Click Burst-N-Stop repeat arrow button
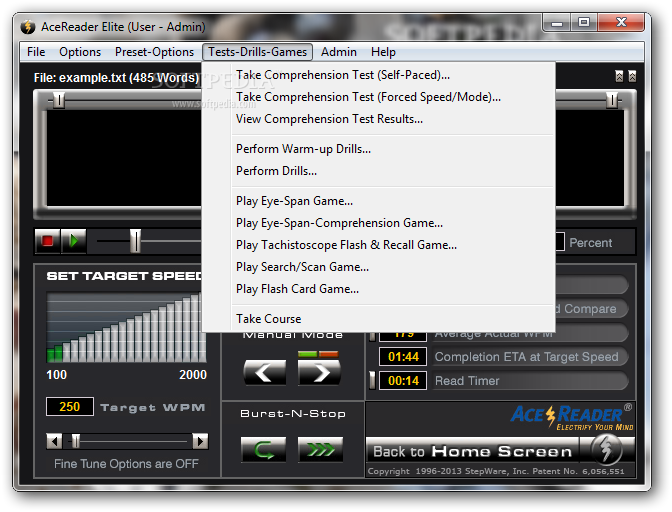The height and width of the screenshot is (512, 672). [x=264, y=449]
